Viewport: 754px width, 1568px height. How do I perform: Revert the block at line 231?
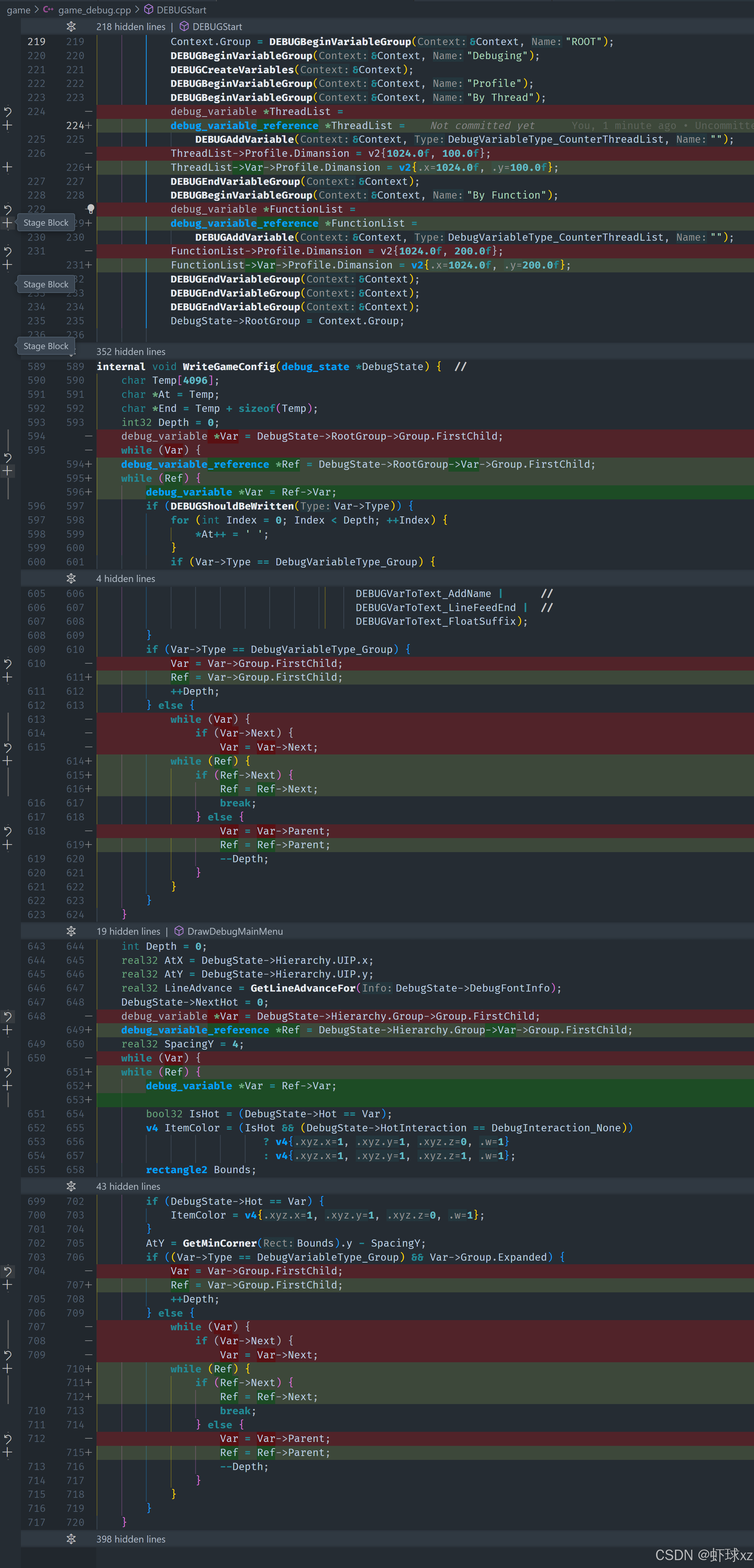pos(7,251)
